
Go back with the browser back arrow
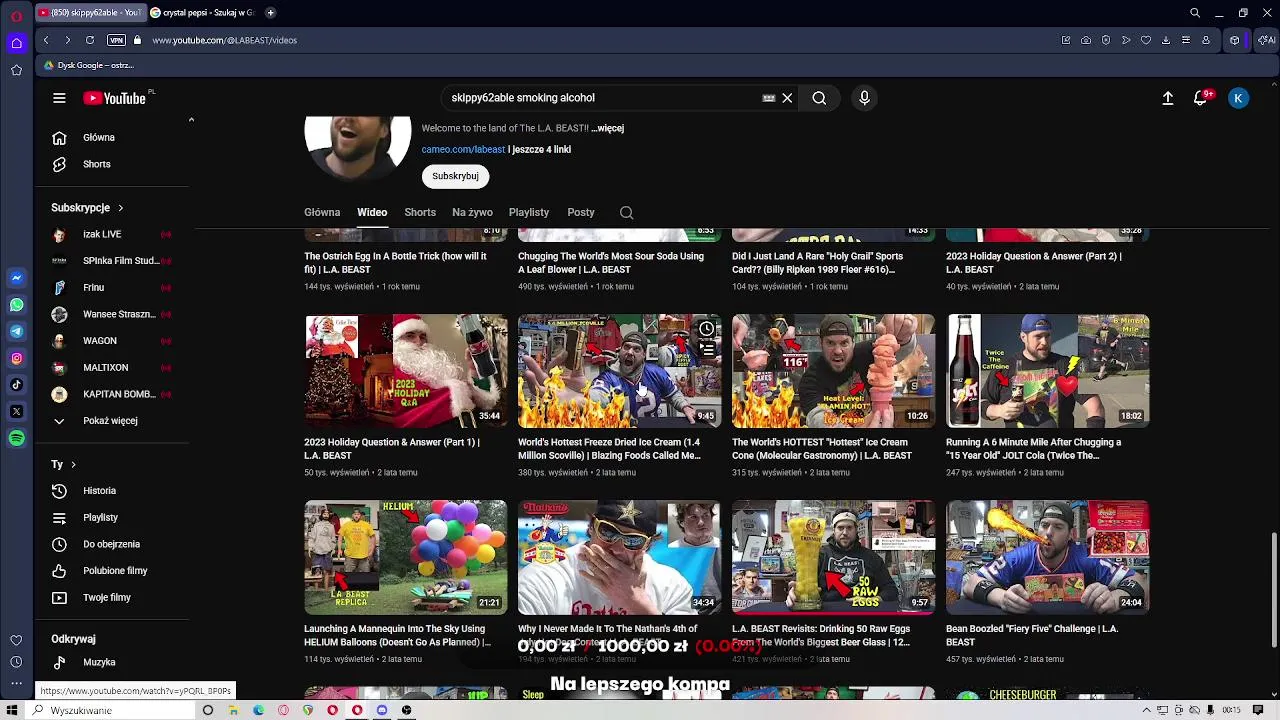46,40
